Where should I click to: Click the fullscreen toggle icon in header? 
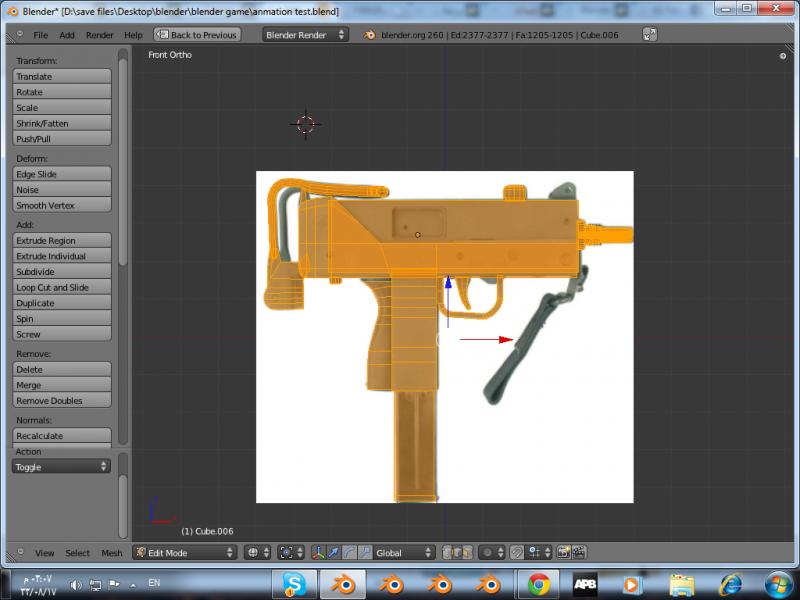(649, 35)
